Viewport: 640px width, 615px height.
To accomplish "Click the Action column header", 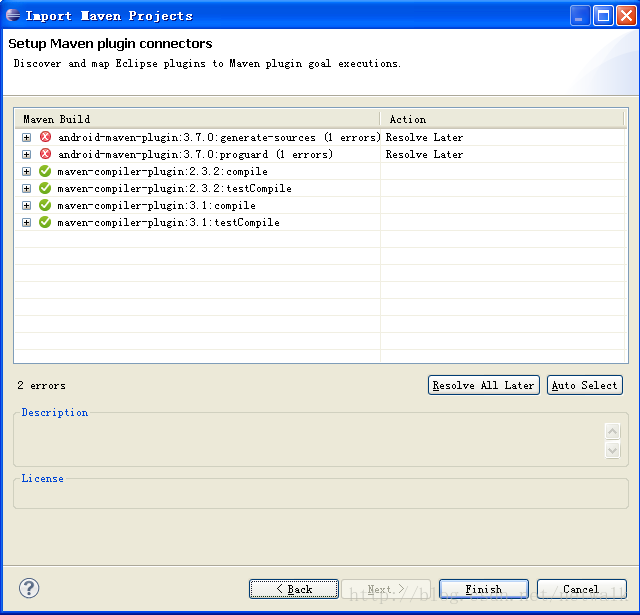I will click(502, 119).
